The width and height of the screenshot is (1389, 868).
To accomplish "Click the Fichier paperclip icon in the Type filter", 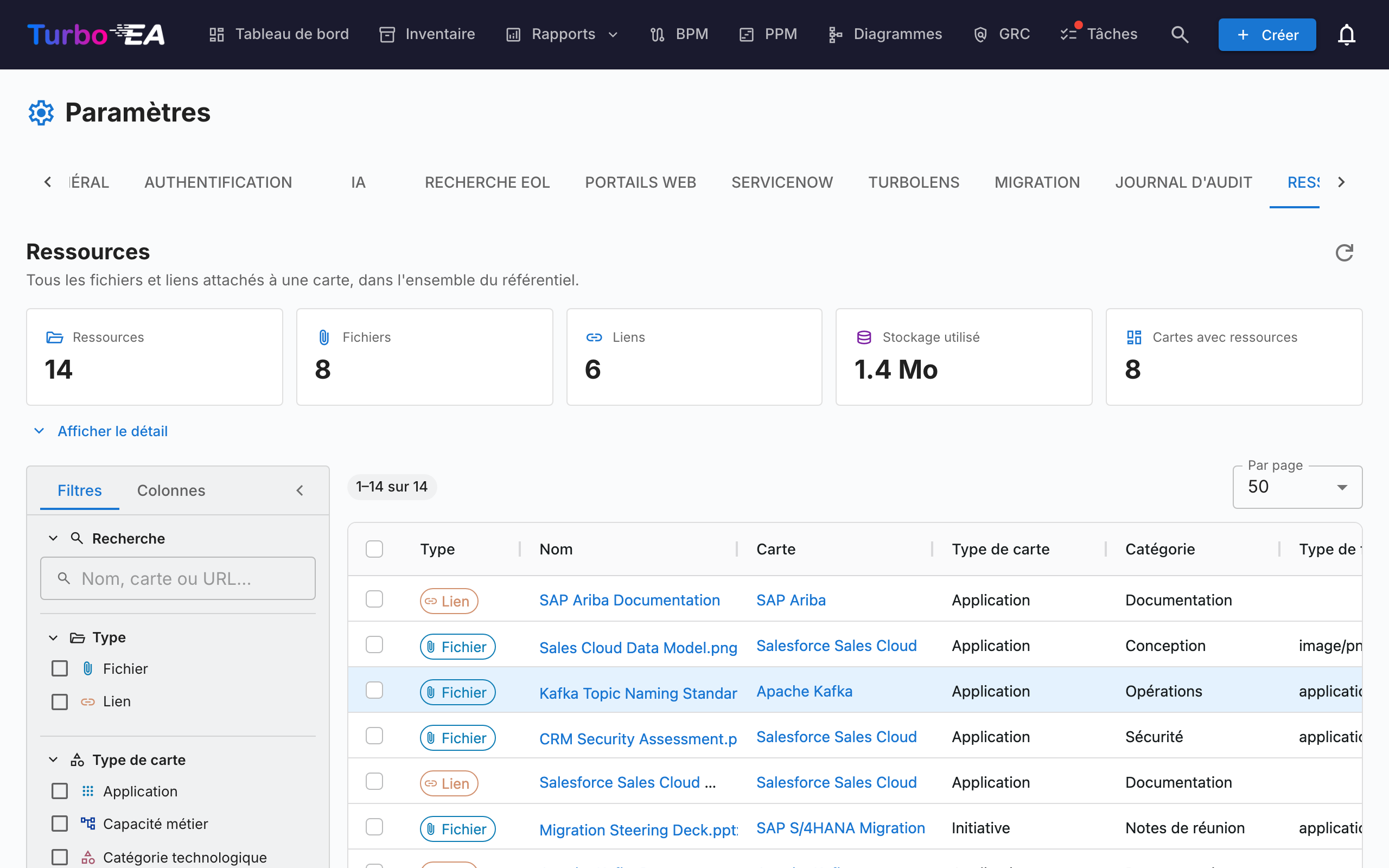I will (x=88, y=668).
